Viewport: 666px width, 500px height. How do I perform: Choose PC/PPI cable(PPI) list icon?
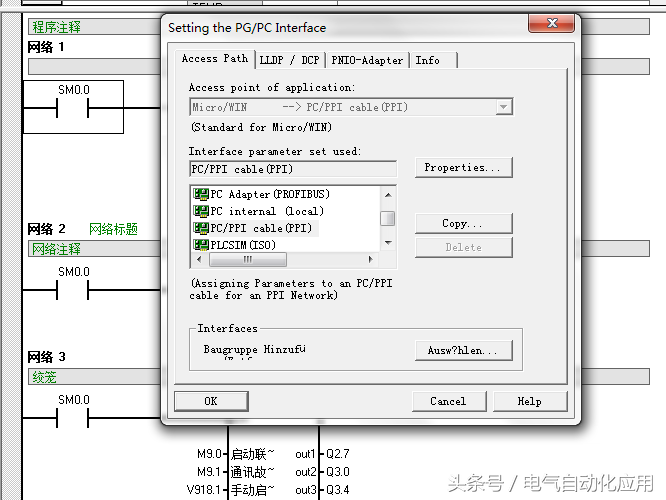[x=200, y=228]
